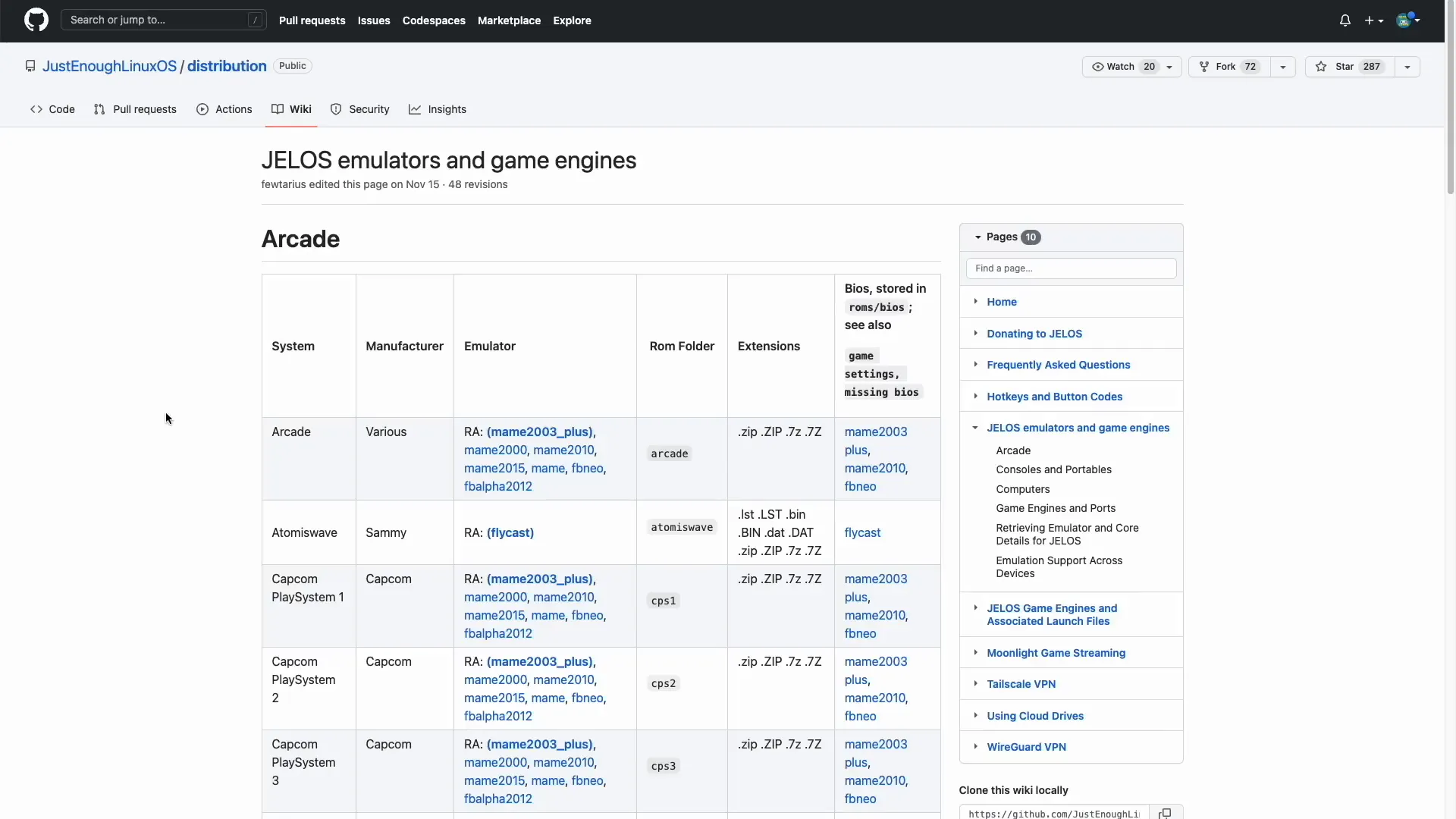Select the Wiki tab

click(x=292, y=109)
